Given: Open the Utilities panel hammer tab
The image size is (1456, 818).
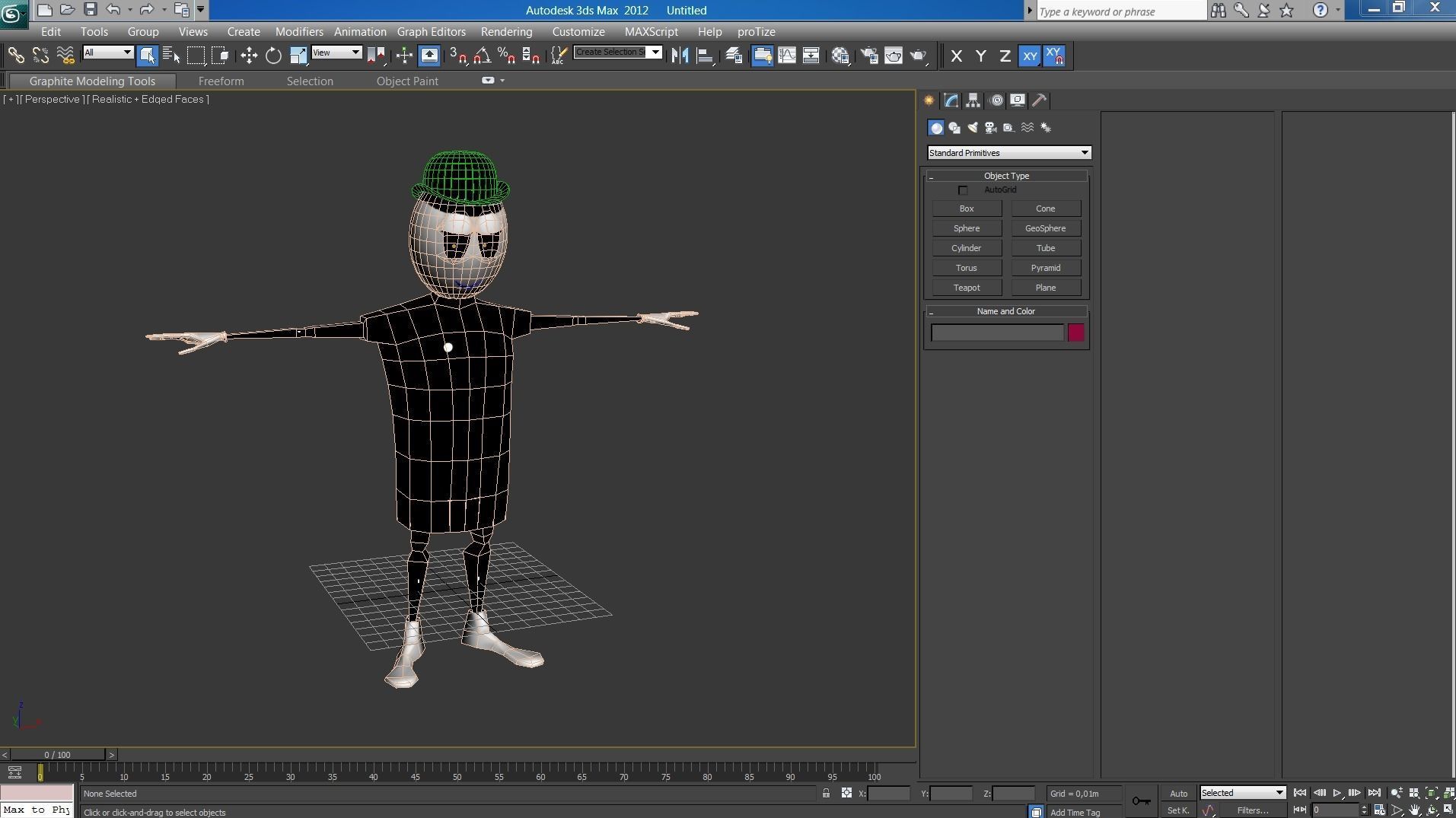Looking at the screenshot, I should point(1039,100).
